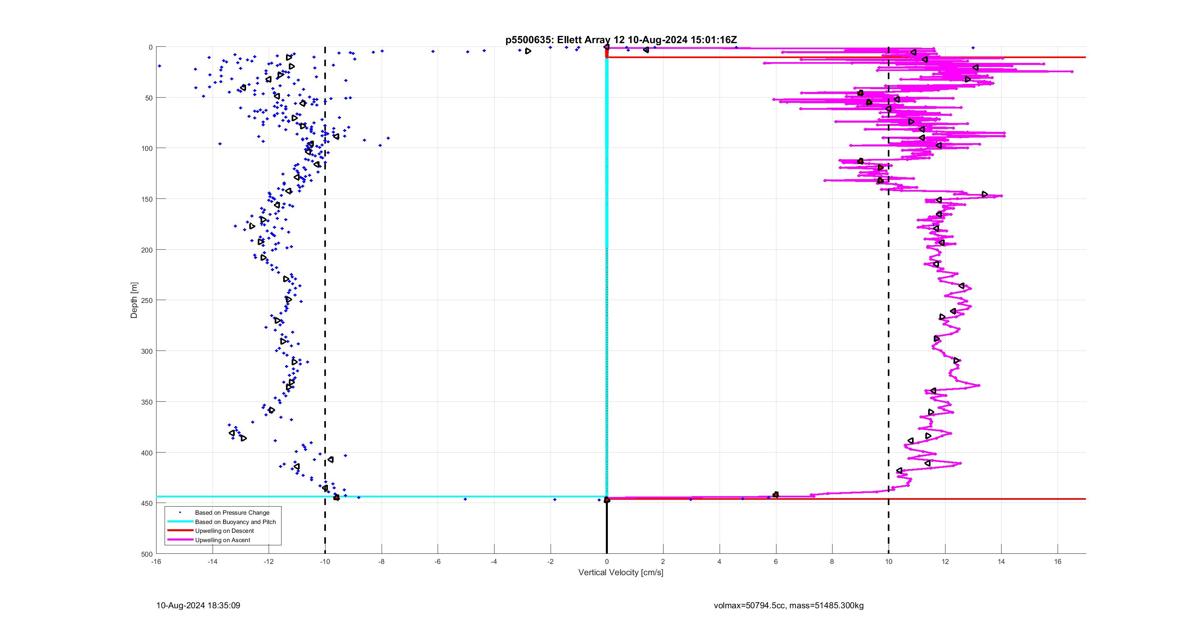
Task: Click the y-axis tick label "450"
Action: coord(146,503)
